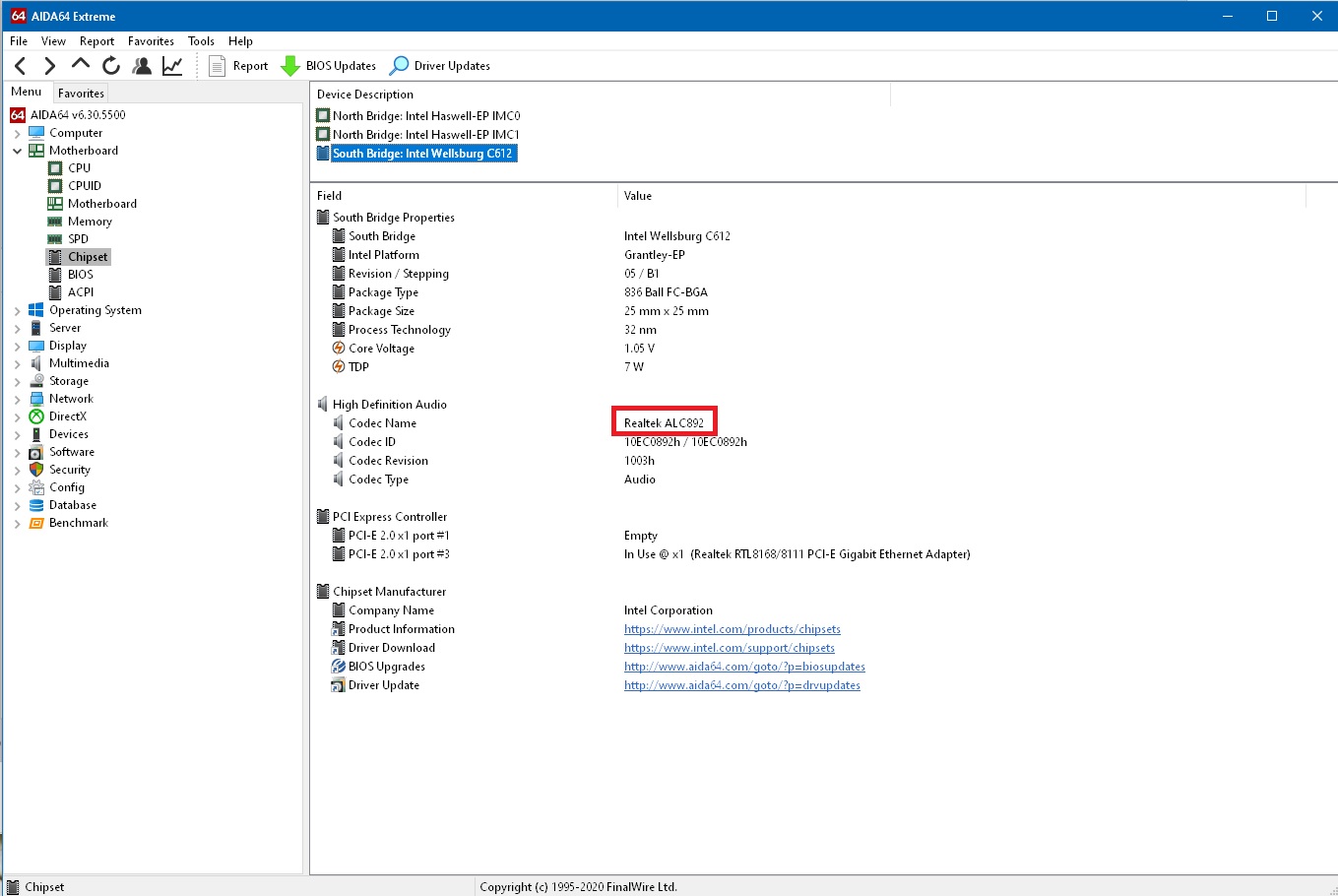Expand the Server tree node

17,328
